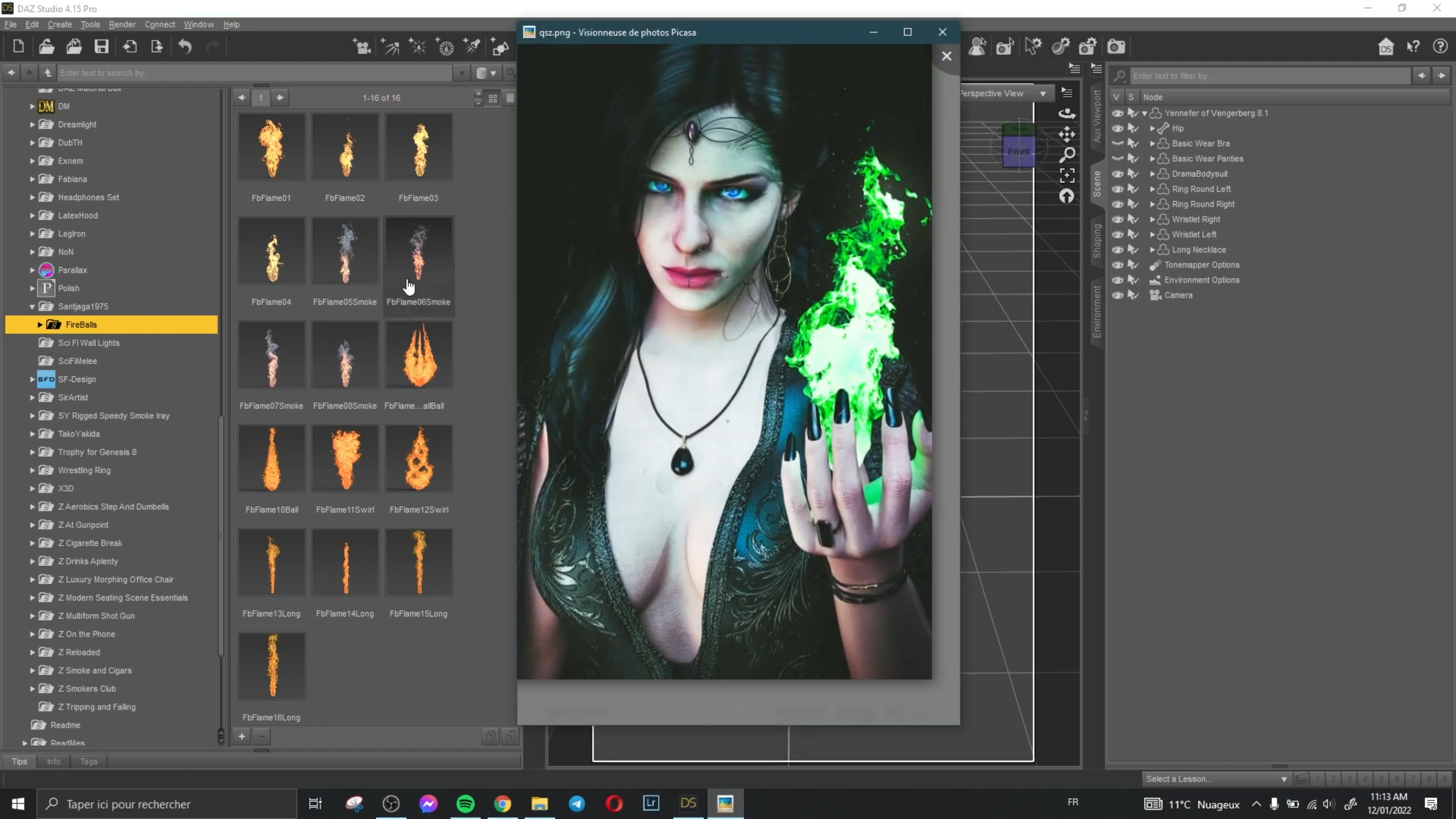Open the Create menu
Screen dimensions: 1456x819
coord(60,24)
